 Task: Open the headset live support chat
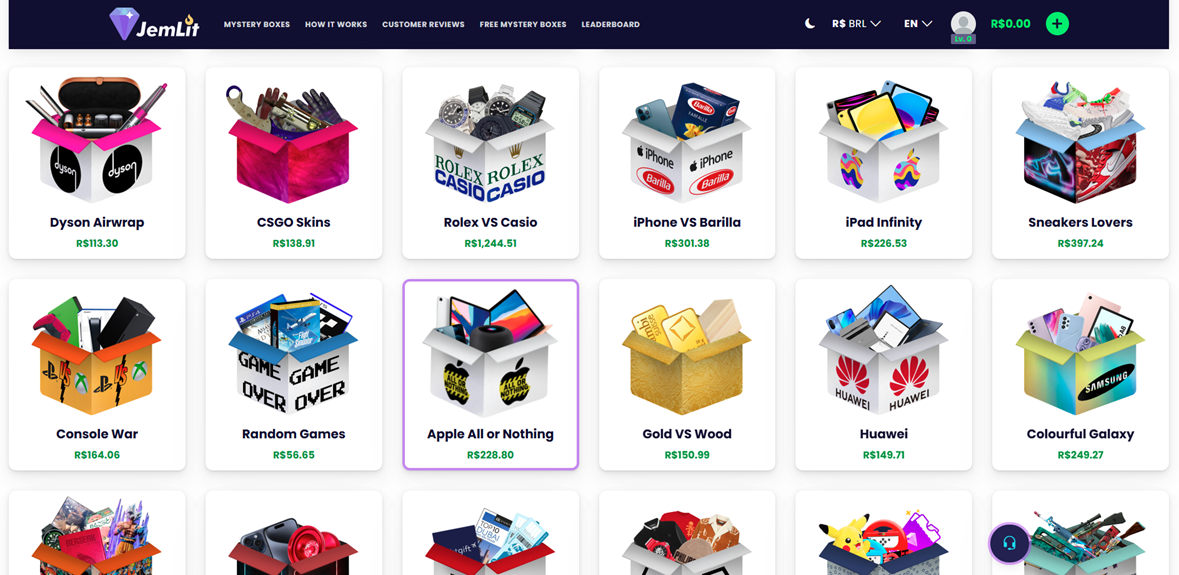[x=1010, y=543]
